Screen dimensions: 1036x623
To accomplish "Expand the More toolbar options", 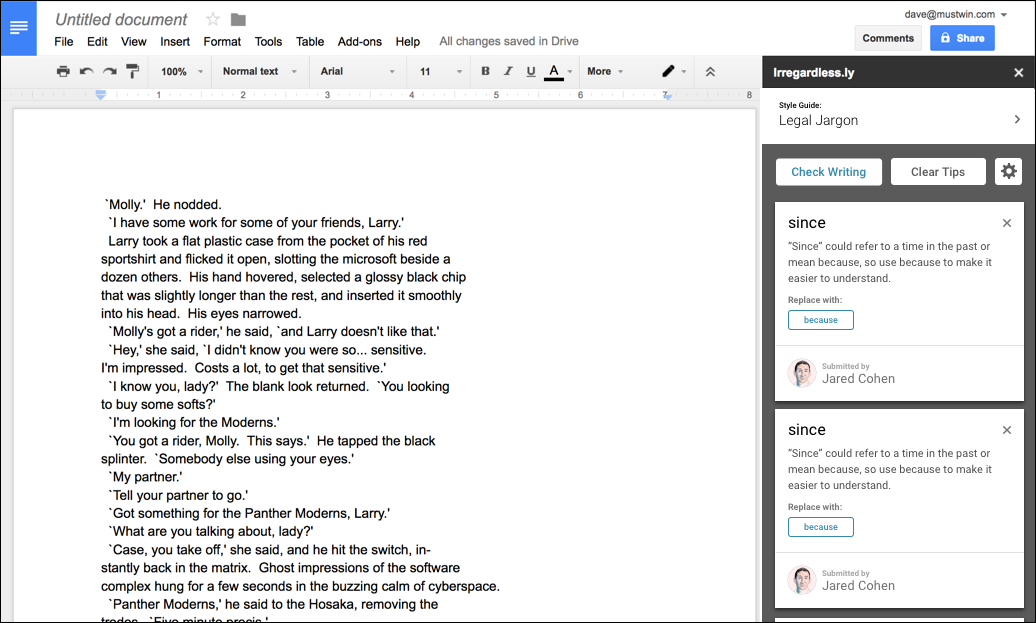I will click(605, 71).
